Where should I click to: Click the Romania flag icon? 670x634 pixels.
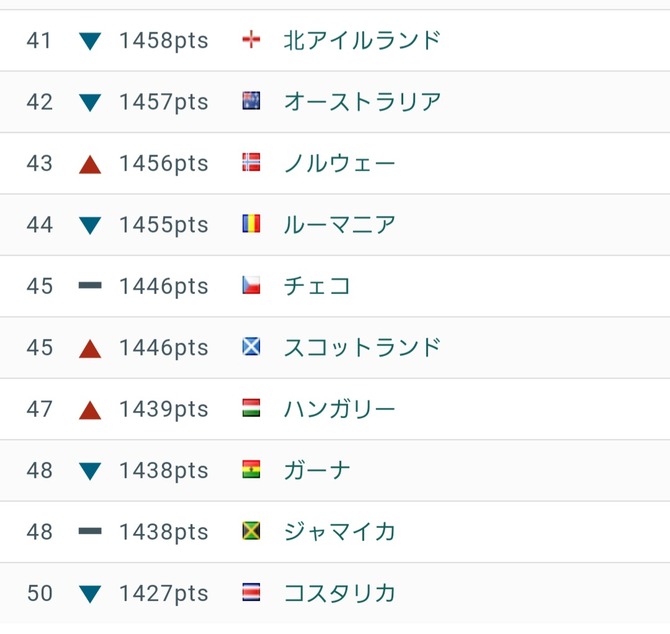(x=251, y=224)
